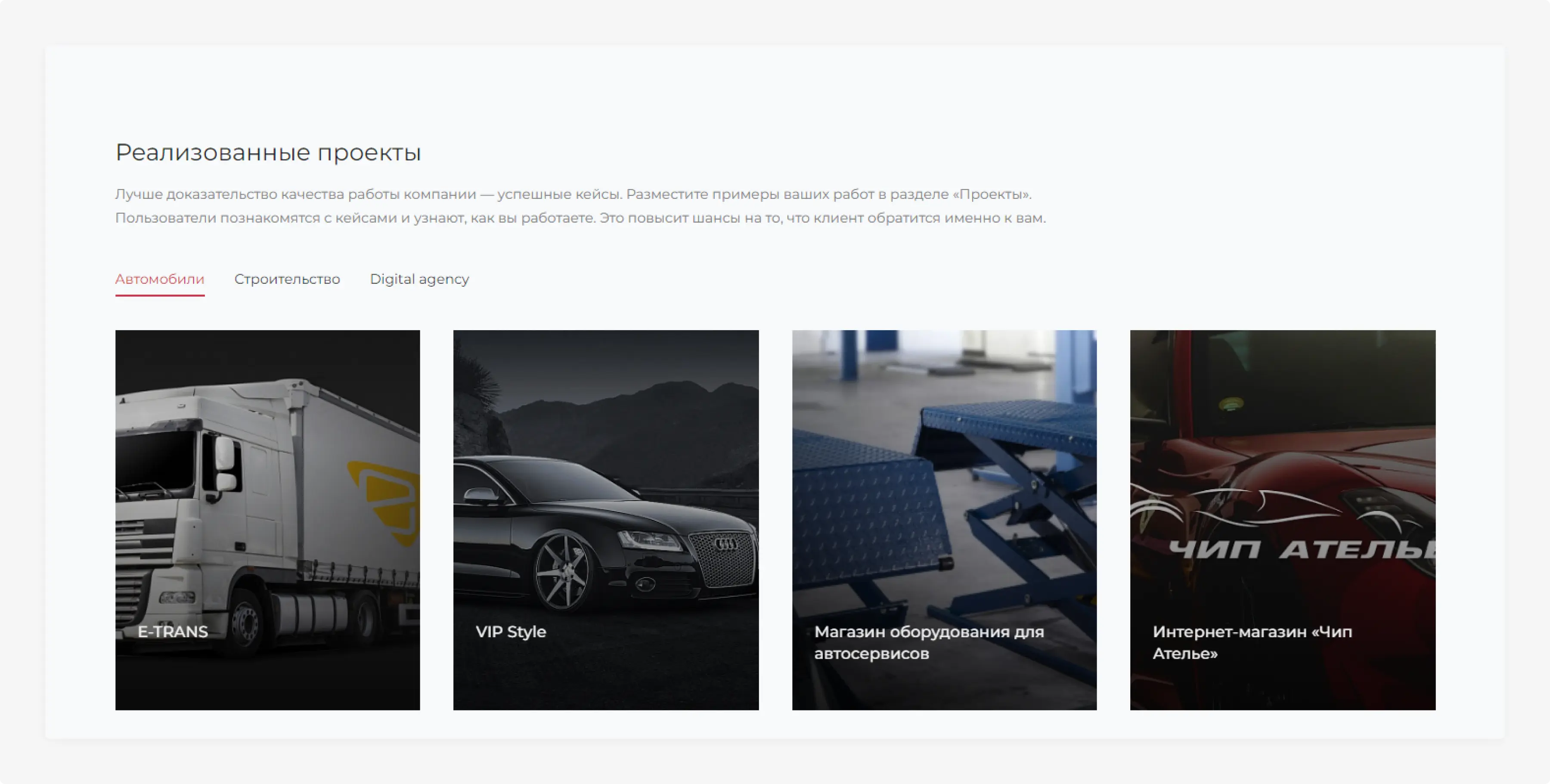Switch to the Строительство tab

(287, 279)
